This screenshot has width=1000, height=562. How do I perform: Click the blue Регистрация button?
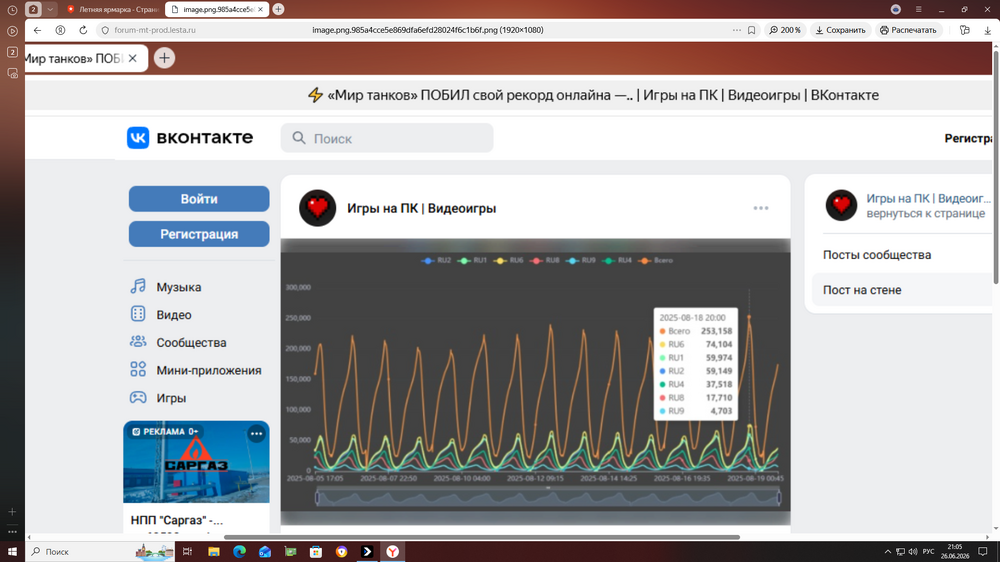tap(199, 234)
